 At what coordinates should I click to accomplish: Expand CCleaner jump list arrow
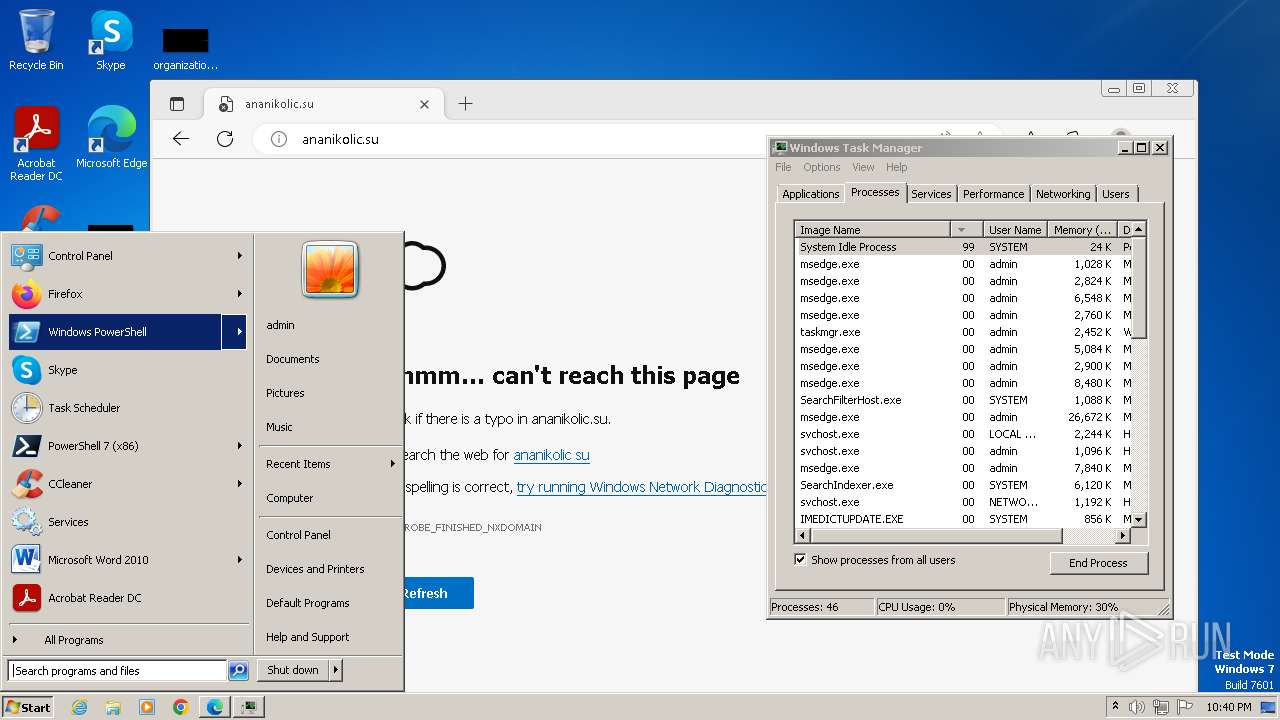(x=240, y=484)
